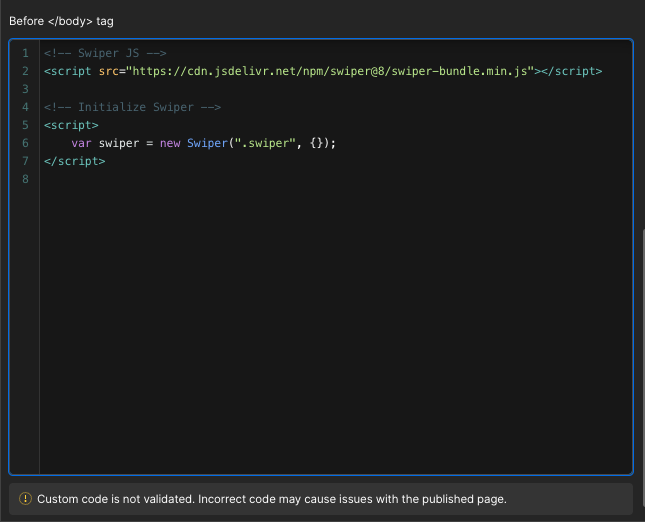Click line number 3 in the gutter
The image size is (645, 522).
[x=26, y=89]
